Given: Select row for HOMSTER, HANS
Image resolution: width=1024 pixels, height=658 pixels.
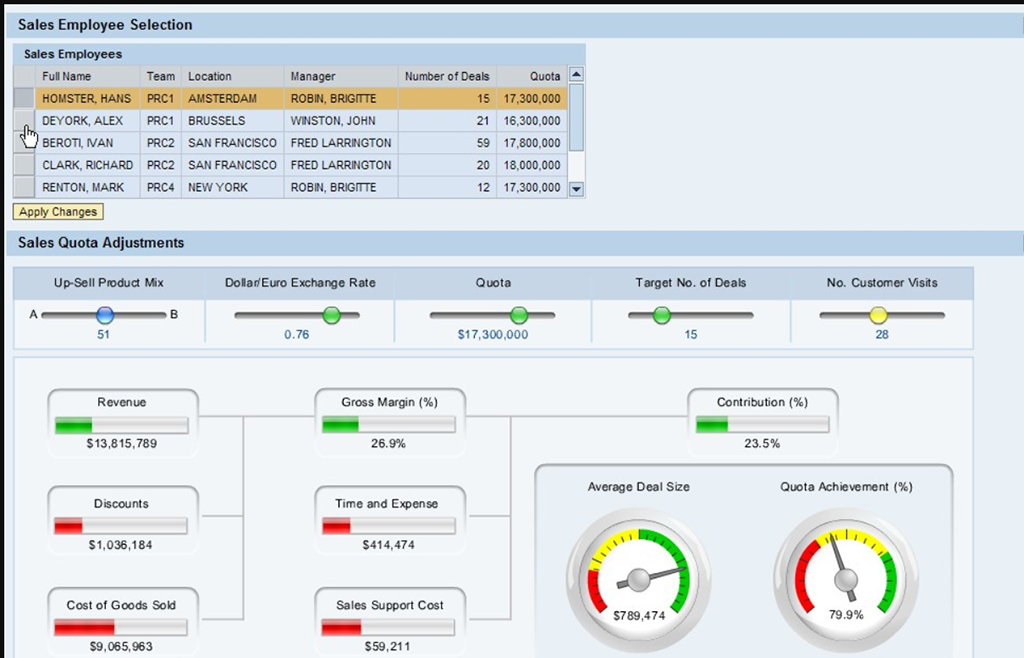Looking at the screenshot, I should point(86,99).
